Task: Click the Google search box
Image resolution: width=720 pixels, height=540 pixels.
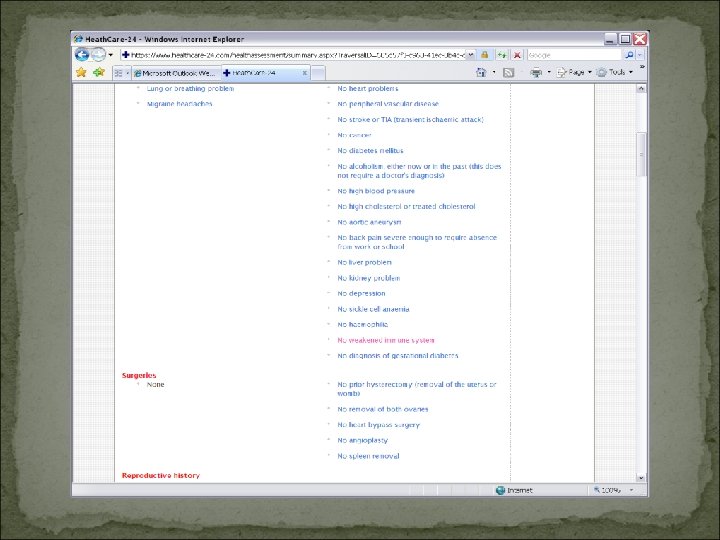Action: 574,55
